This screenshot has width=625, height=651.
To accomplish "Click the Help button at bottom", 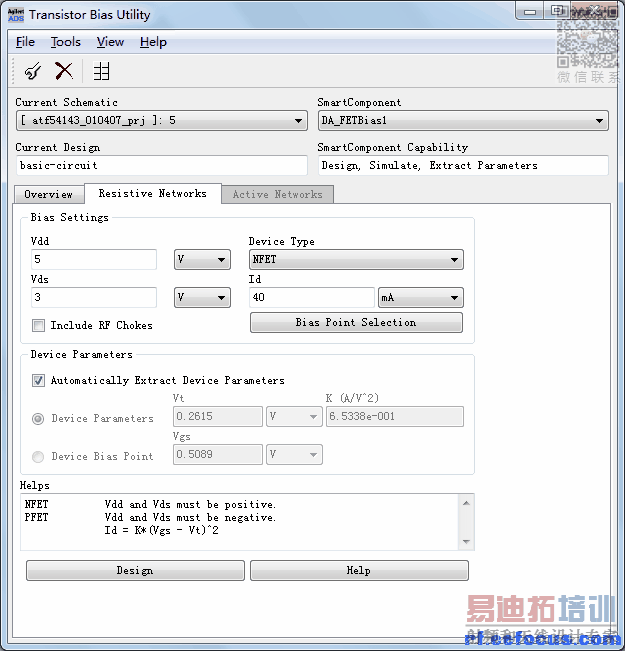I will coord(359,570).
